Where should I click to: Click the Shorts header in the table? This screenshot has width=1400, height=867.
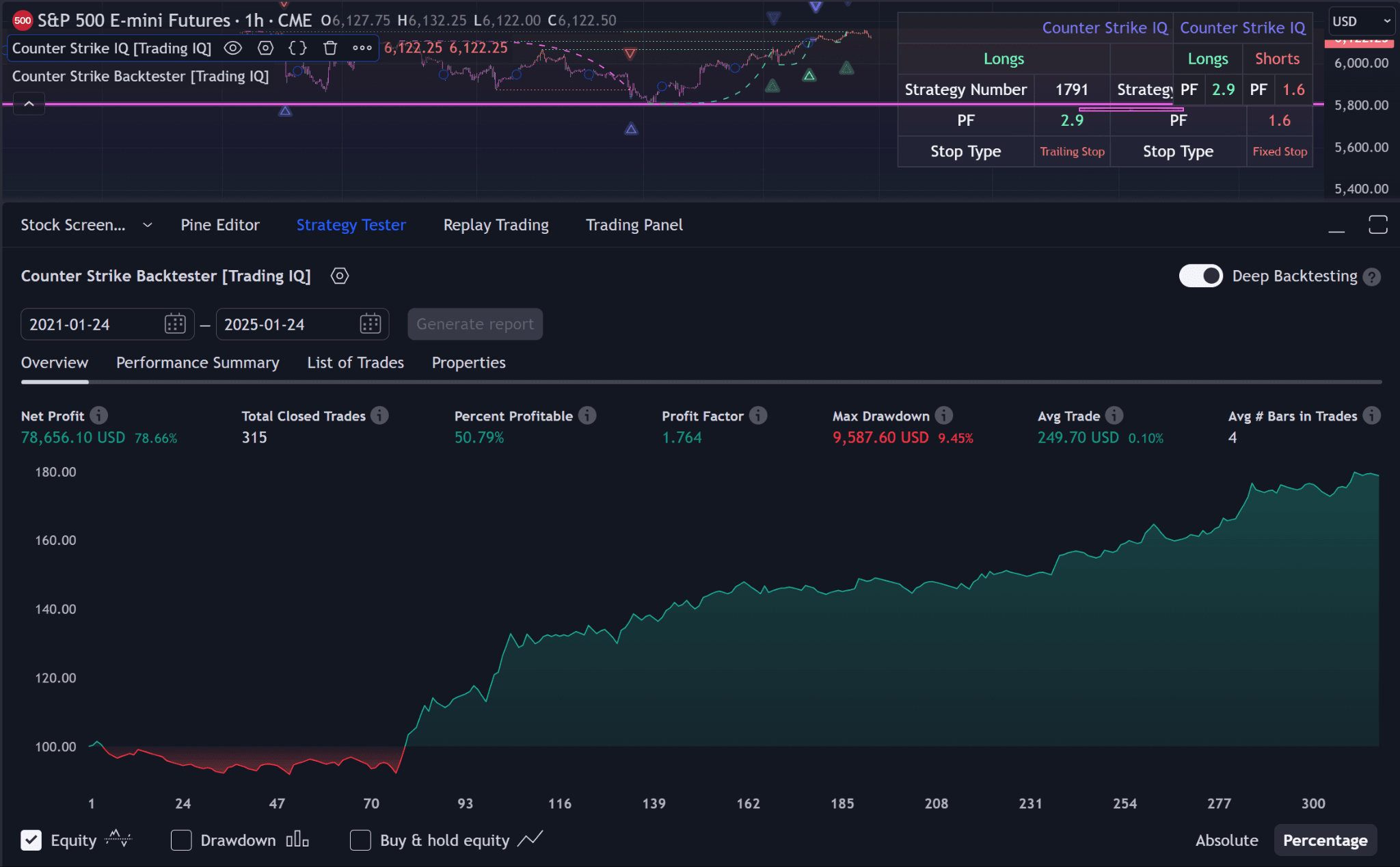click(1277, 59)
